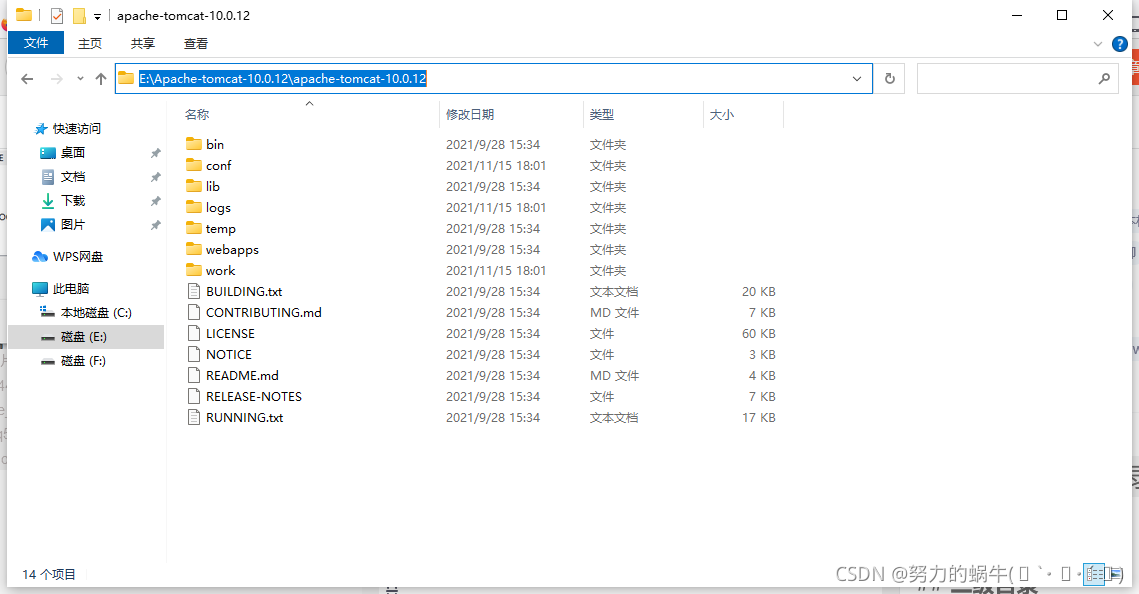Open 磁盘 (F:) drive

pyautogui.click(x=83, y=360)
